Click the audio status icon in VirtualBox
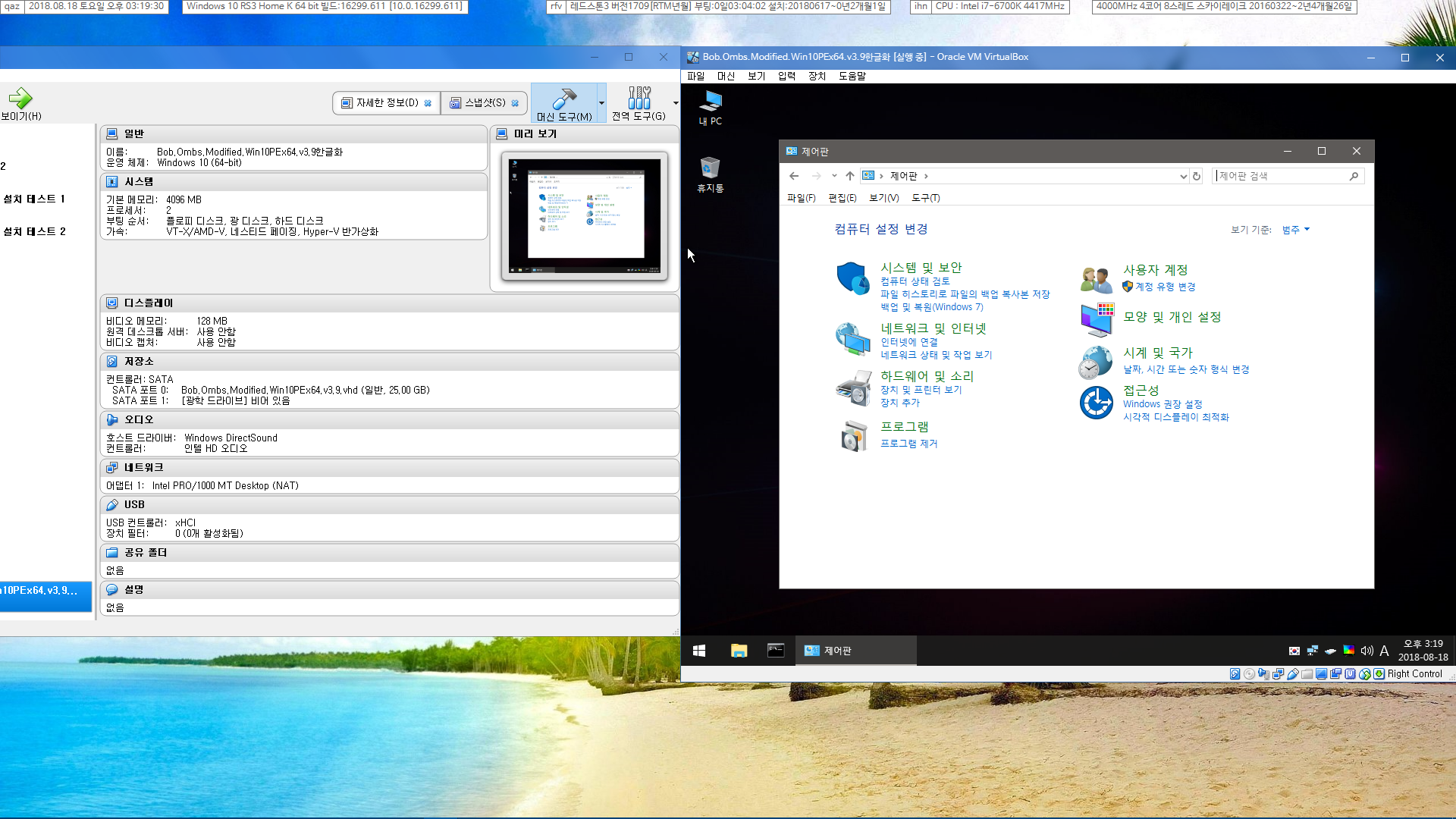 [x=1263, y=674]
